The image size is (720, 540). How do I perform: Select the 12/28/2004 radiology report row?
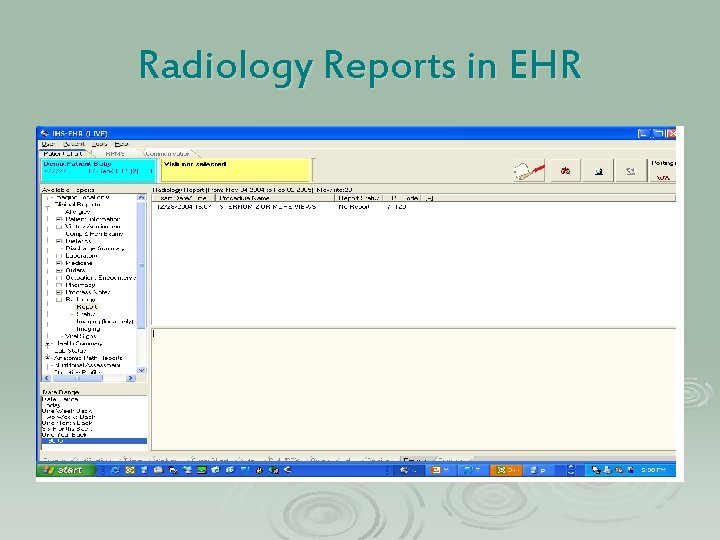(281, 207)
